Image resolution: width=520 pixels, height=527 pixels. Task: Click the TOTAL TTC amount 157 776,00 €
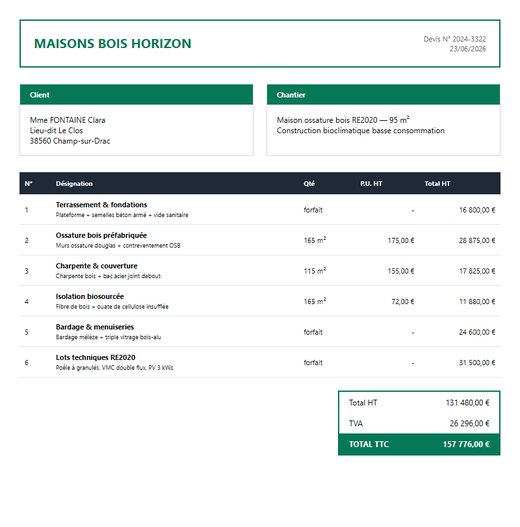click(466, 444)
